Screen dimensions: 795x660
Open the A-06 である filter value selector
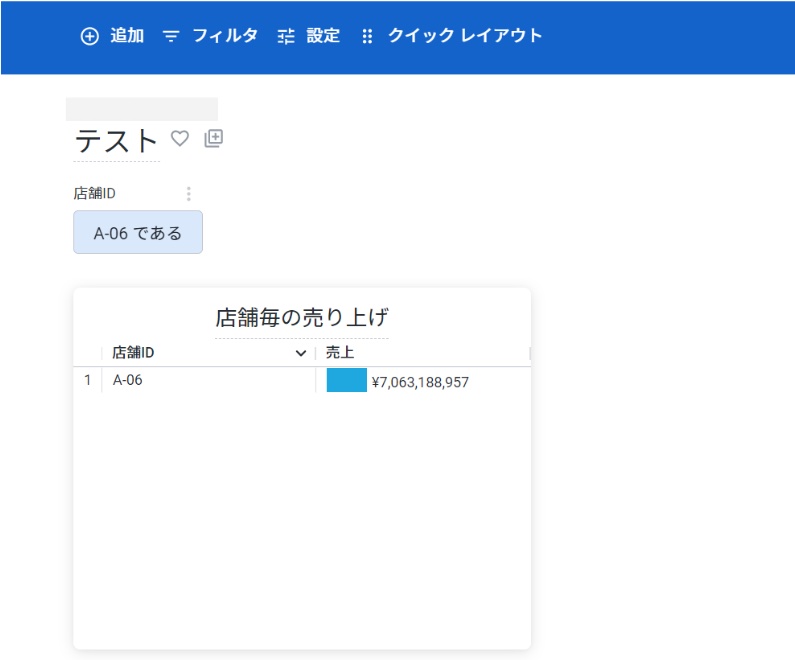pyautogui.click(x=138, y=233)
